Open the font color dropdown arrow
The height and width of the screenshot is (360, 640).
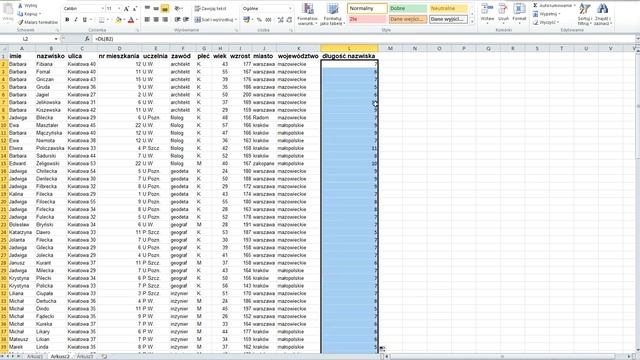pos(136,20)
